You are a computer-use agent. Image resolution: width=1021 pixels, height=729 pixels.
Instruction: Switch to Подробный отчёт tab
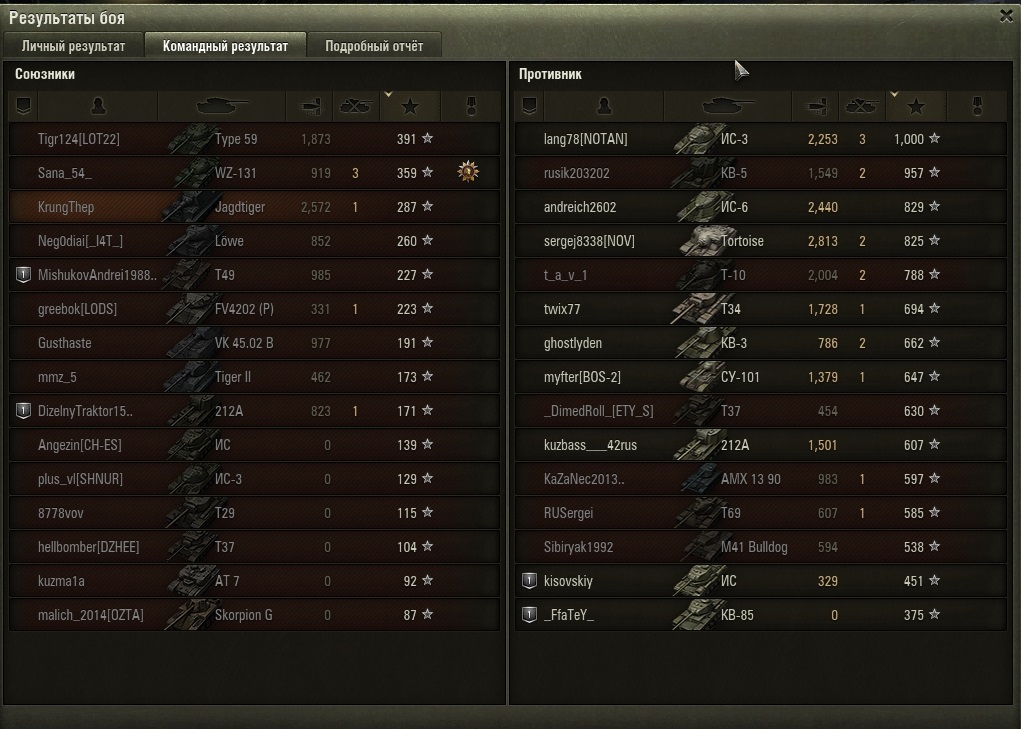point(374,46)
